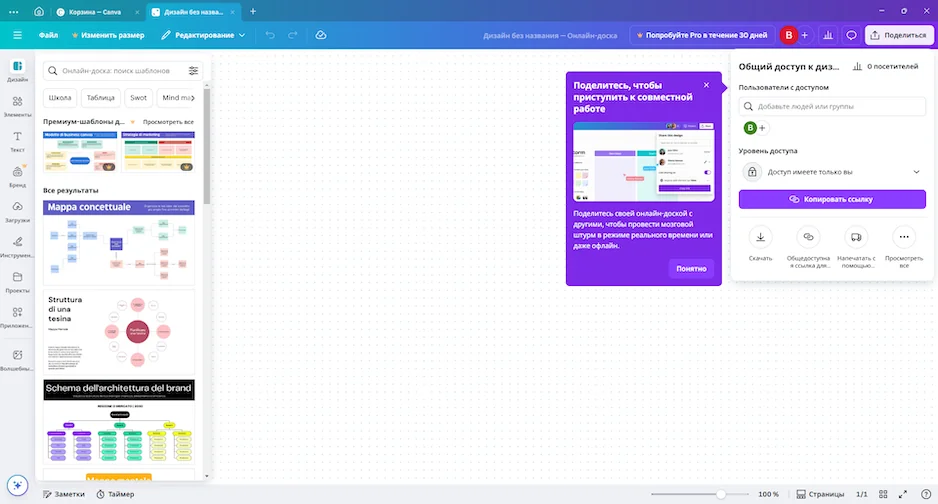This screenshot has width=938, height=504.
Task: Open Notes at bottom bar
Action: (63, 494)
